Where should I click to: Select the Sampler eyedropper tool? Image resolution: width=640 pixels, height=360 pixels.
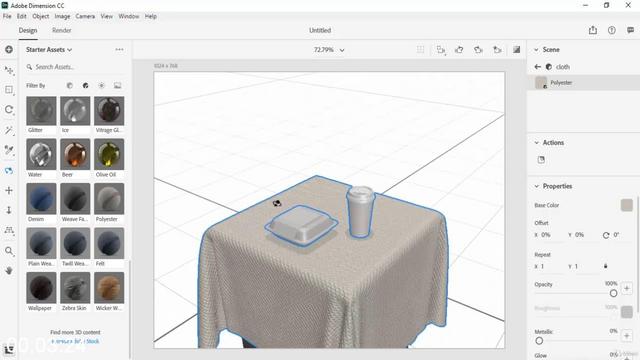tap(9, 150)
